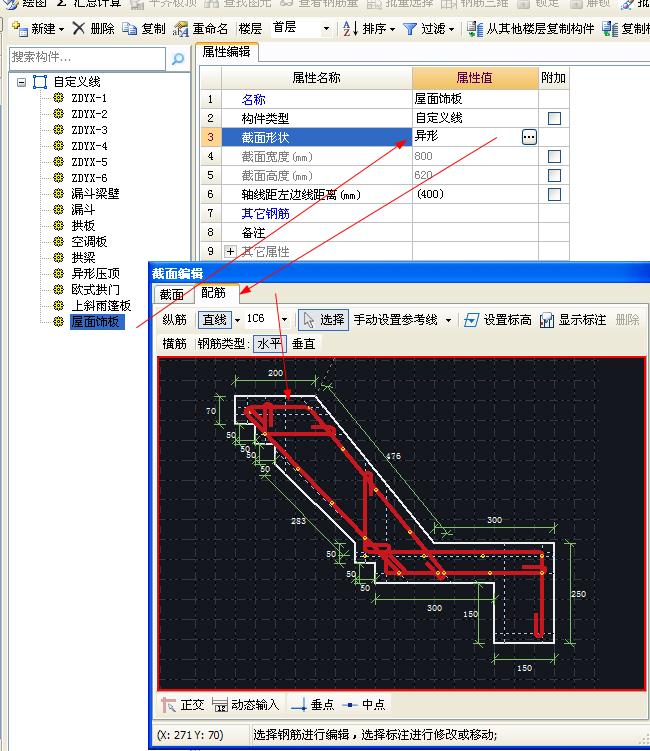
Task: Click the 备注 value cell
Action: click(475, 232)
